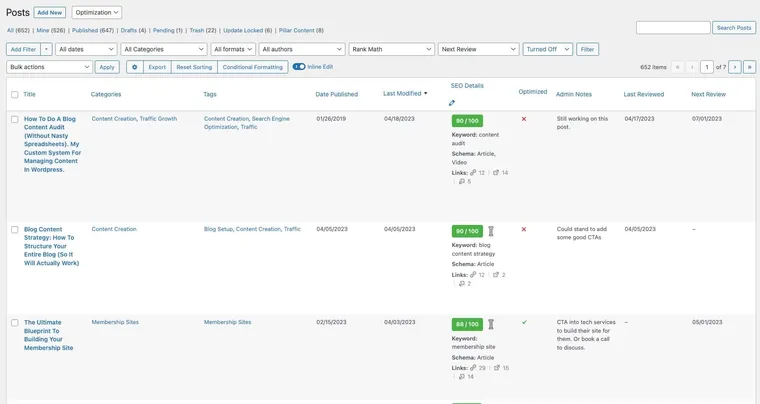Show All (652) posts view
Image resolution: width=760 pixels, height=404 pixels.
(x=18, y=30)
